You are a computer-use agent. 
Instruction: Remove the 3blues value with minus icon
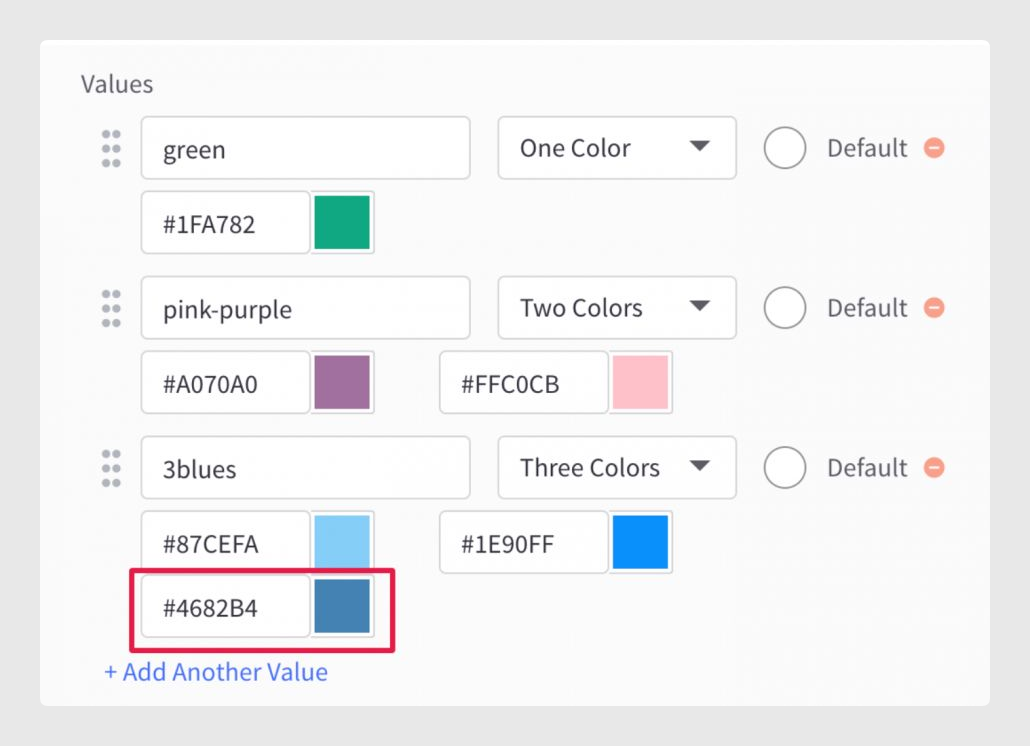tap(933, 468)
